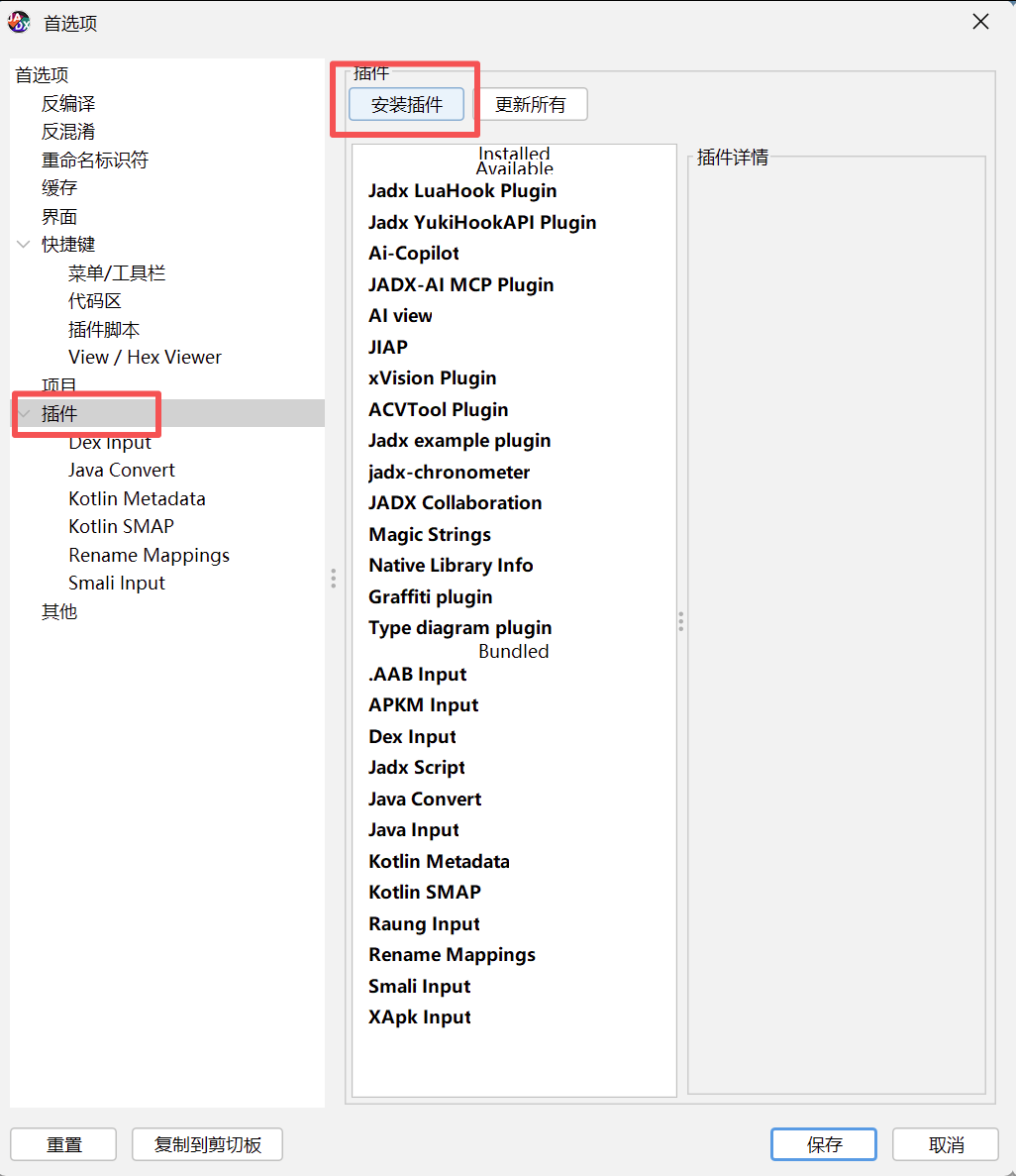Select 代码区 shortcuts
The width and height of the screenshot is (1016, 1176).
(94, 301)
